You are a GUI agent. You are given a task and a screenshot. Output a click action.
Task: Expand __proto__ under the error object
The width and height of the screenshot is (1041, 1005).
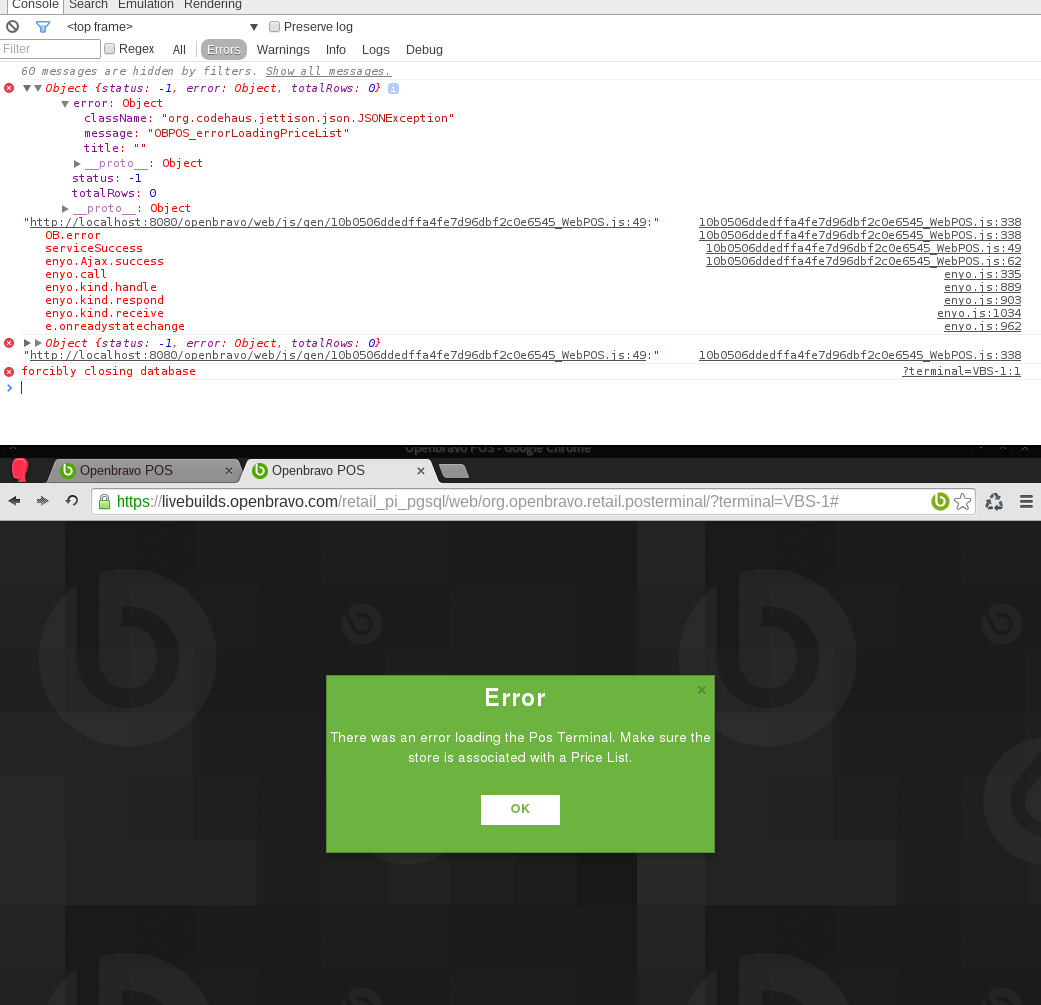click(x=77, y=163)
